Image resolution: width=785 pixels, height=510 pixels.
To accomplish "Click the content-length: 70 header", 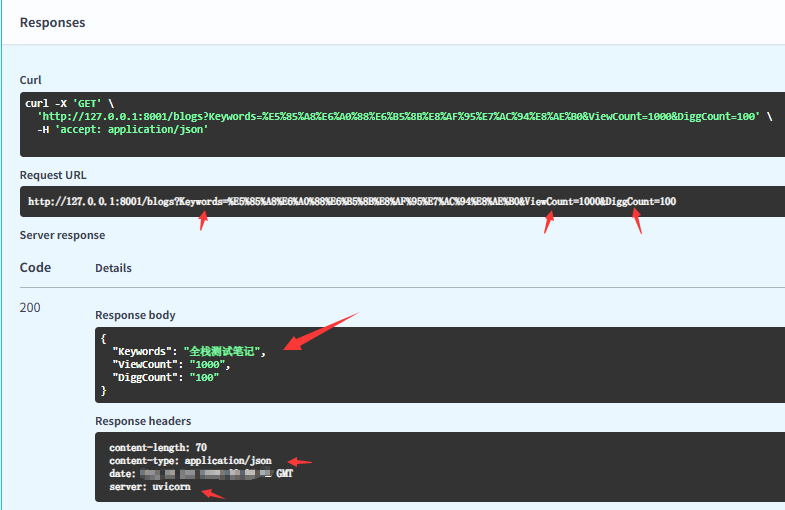I will pos(158,447).
